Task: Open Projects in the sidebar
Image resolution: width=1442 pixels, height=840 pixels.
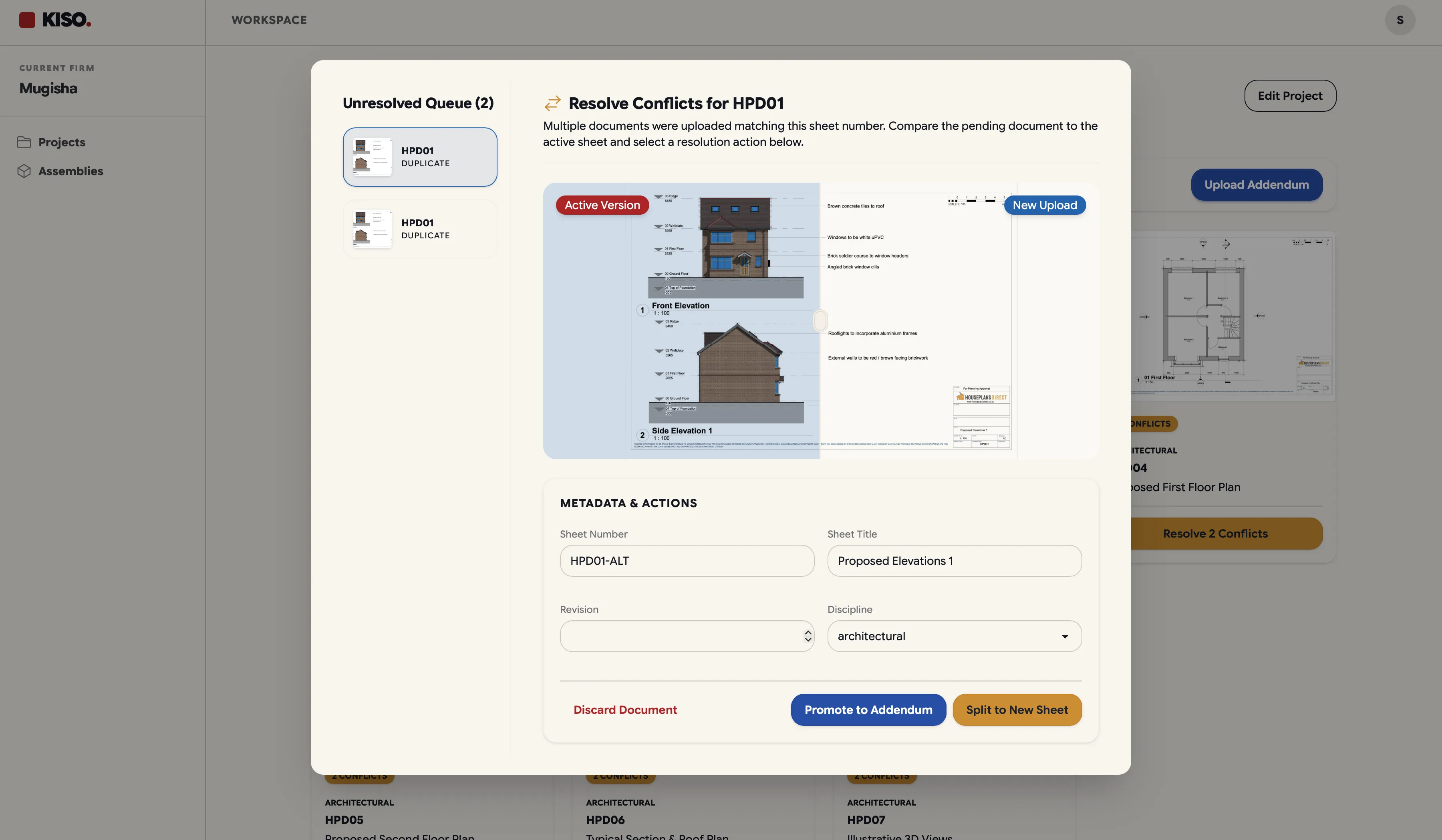Action: (61, 142)
